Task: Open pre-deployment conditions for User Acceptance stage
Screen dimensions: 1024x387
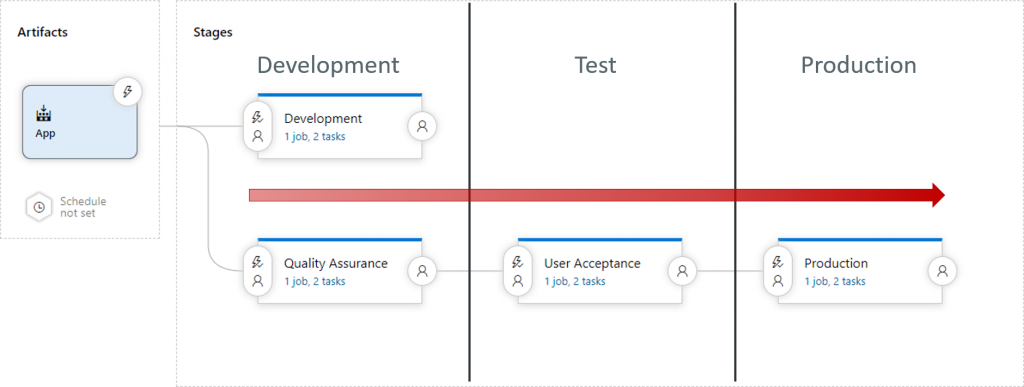Action: (518, 271)
